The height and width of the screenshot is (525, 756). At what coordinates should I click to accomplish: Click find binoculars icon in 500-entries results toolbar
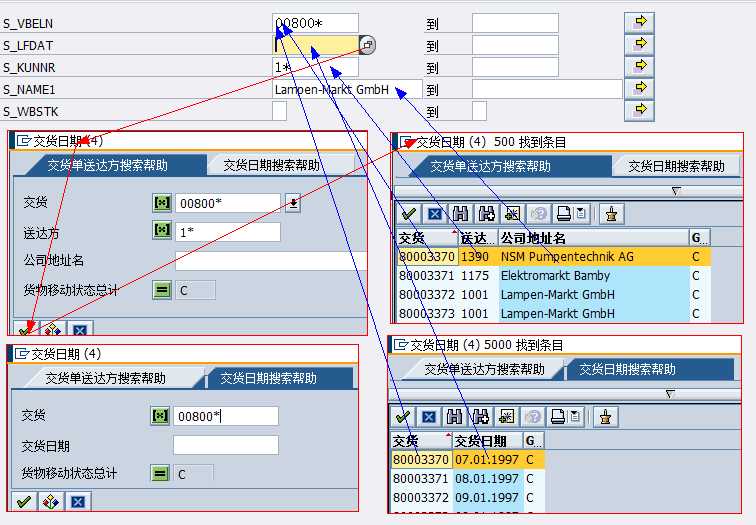tap(460, 214)
